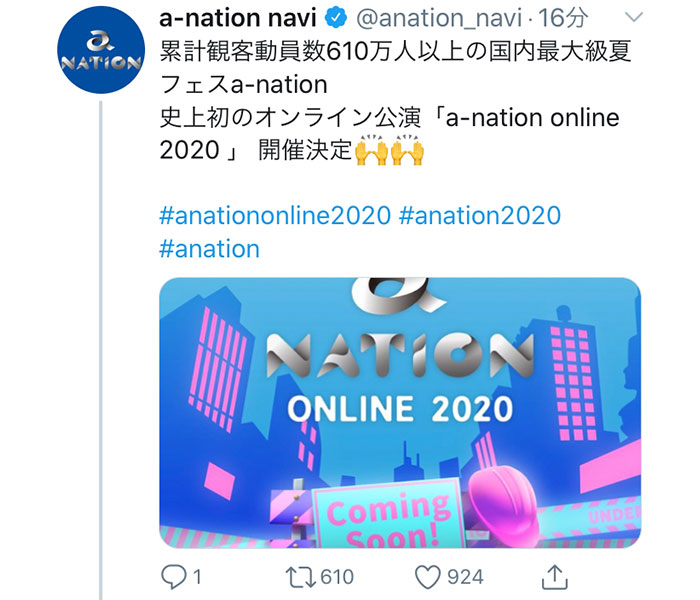The height and width of the screenshot is (600, 700).
Task: Click the blue verified badge icon
Action: (336, 18)
